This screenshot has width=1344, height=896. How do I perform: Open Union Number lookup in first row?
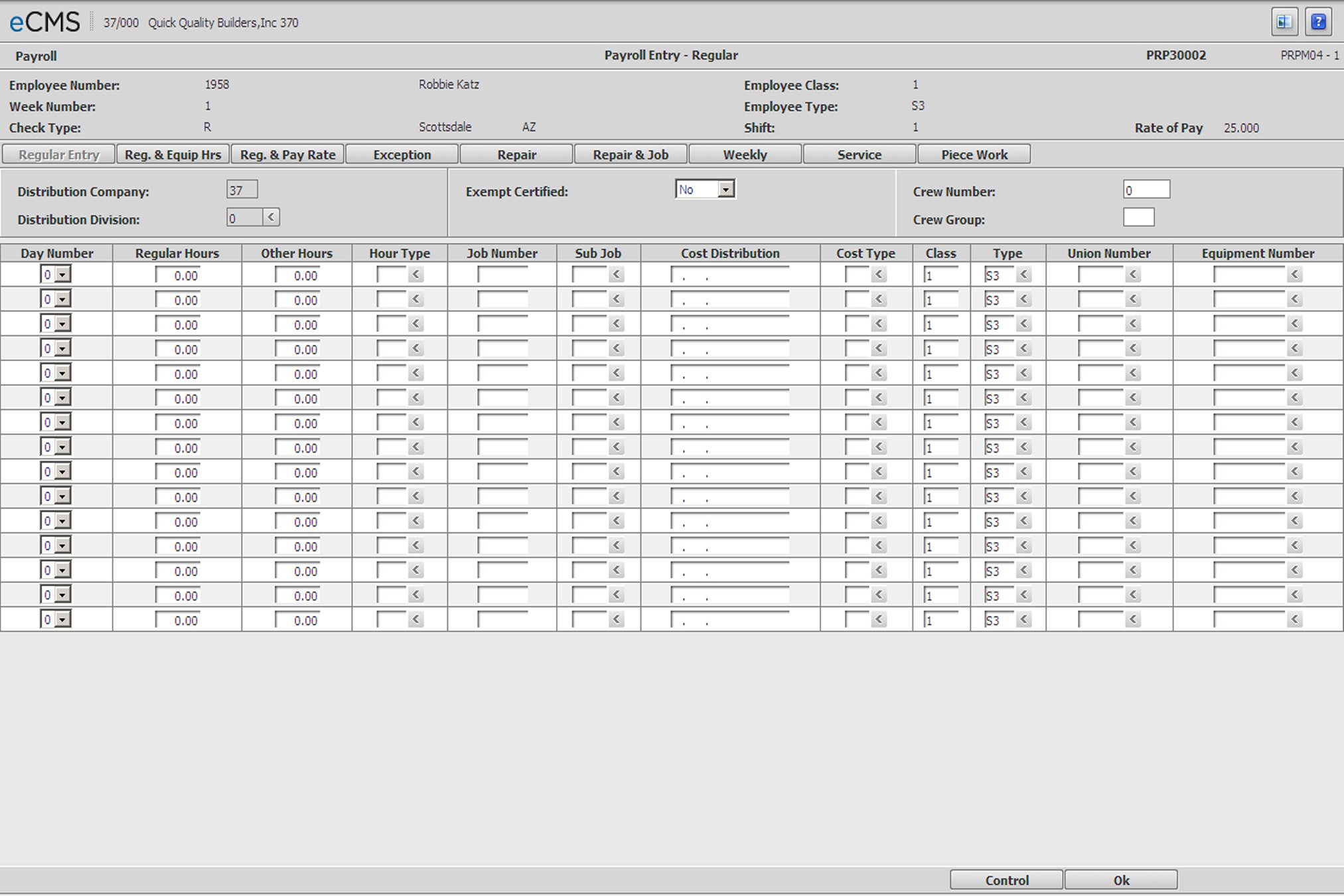(x=1133, y=274)
